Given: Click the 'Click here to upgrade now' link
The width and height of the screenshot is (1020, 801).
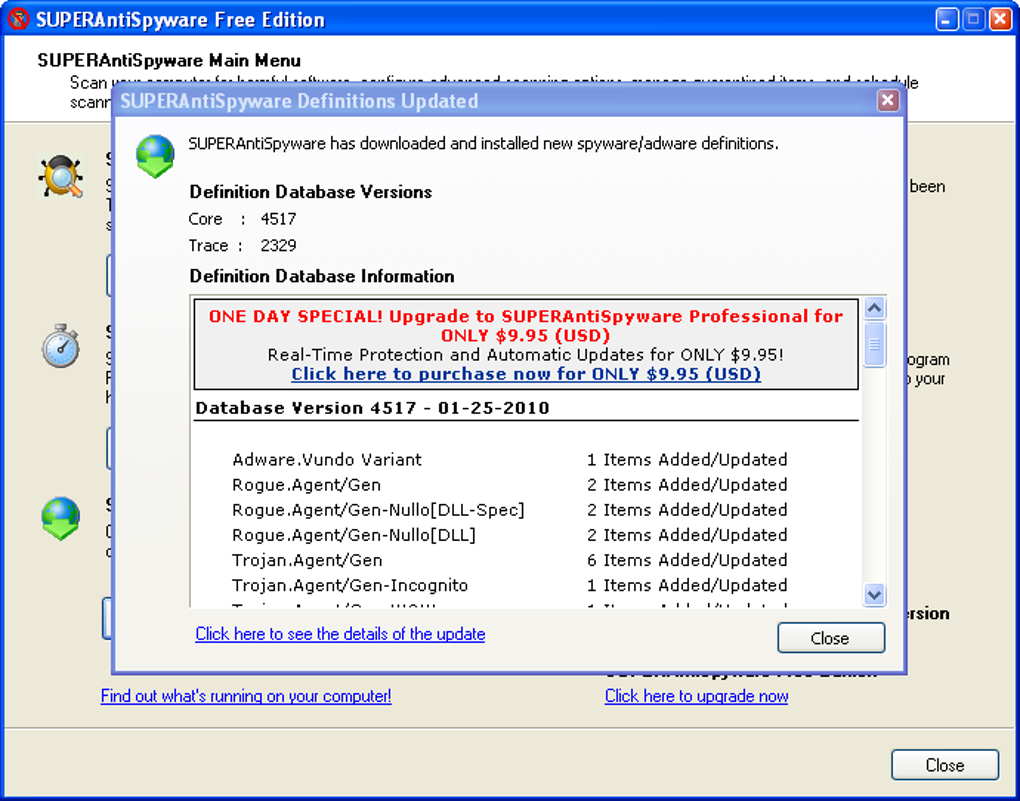Looking at the screenshot, I should point(696,696).
